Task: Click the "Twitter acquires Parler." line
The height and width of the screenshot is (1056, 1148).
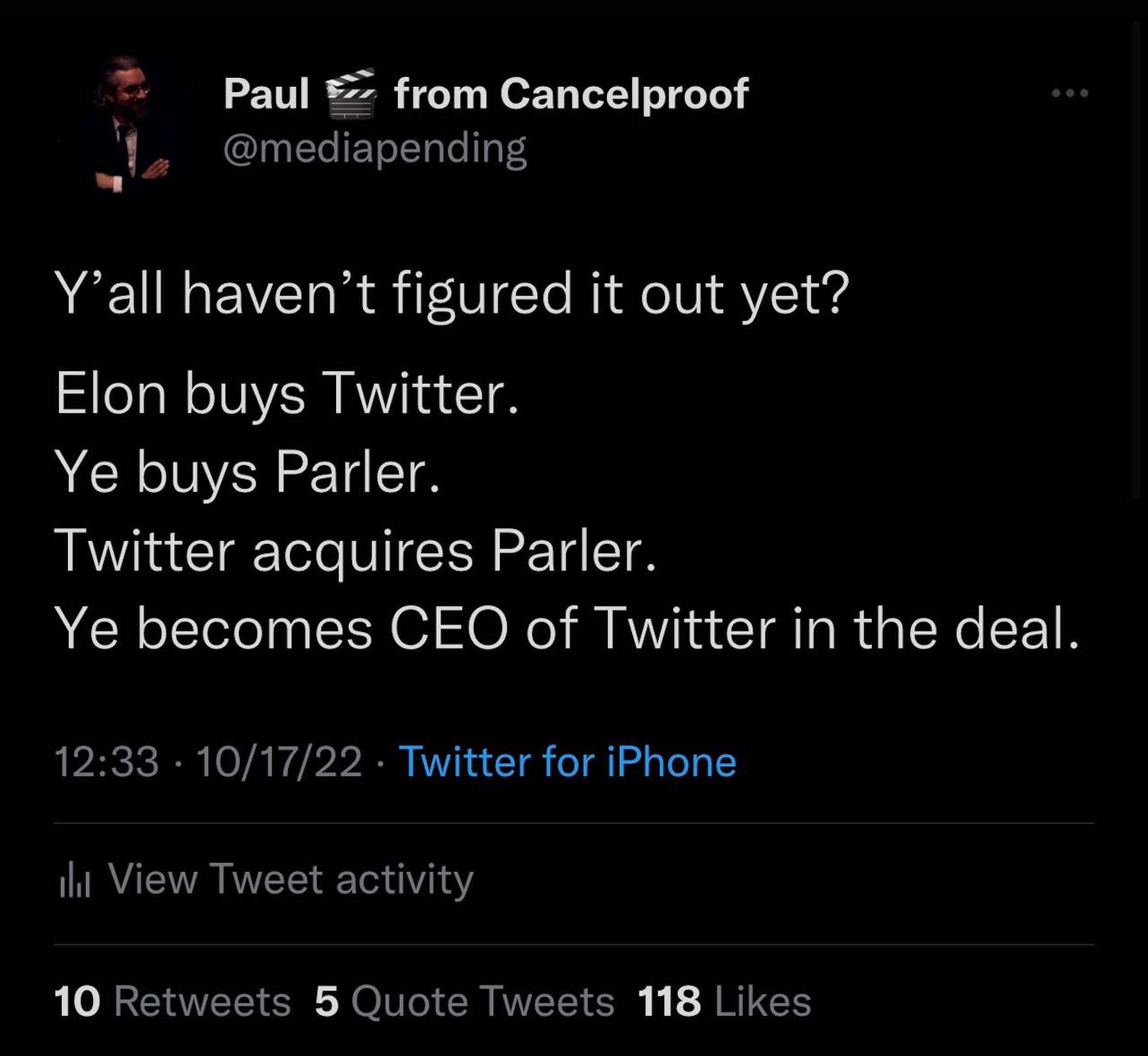Action: pos(355,552)
